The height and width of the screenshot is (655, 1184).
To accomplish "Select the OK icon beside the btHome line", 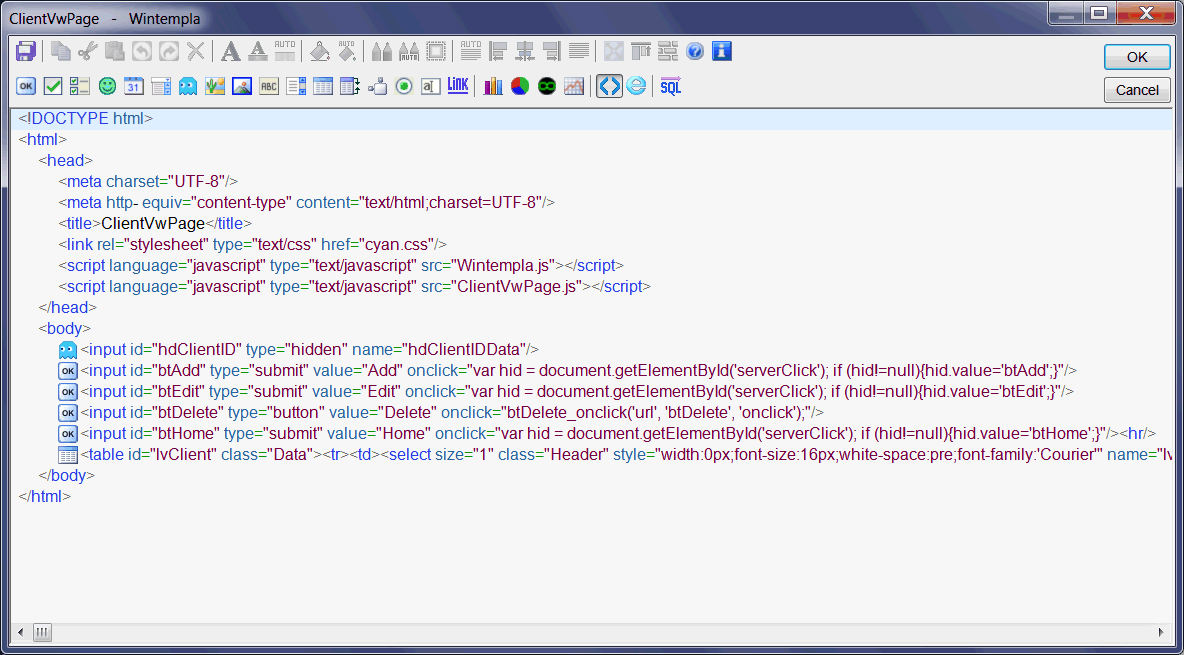I will [x=68, y=434].
